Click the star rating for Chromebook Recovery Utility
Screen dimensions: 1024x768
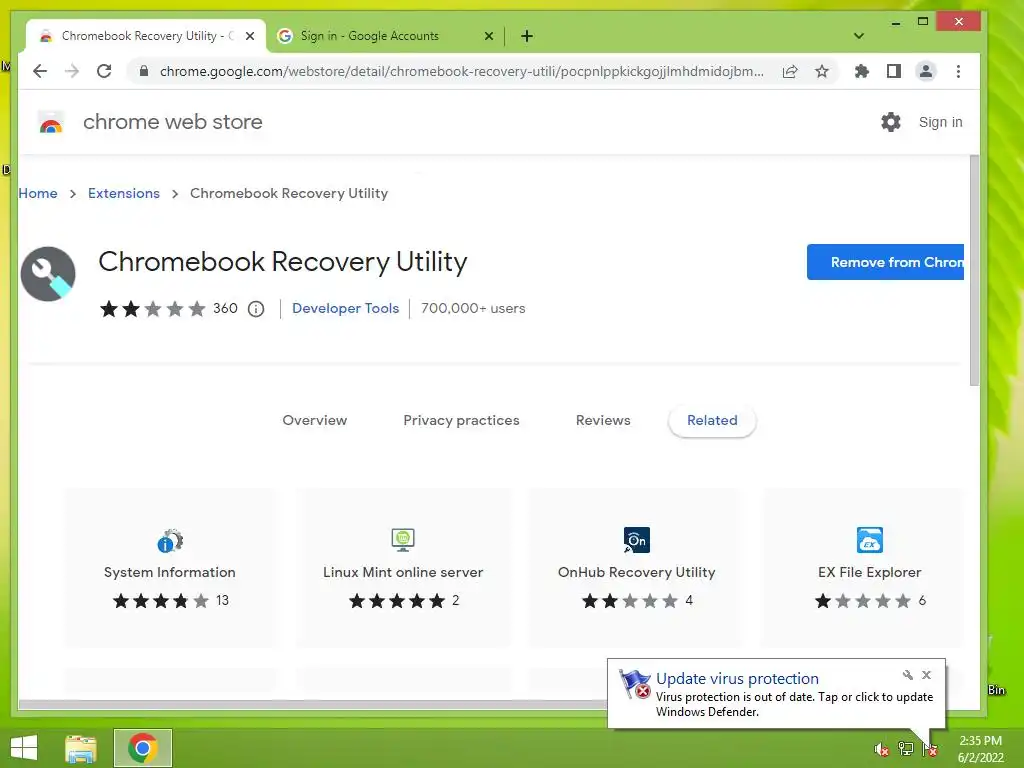[x=152, y=308]
